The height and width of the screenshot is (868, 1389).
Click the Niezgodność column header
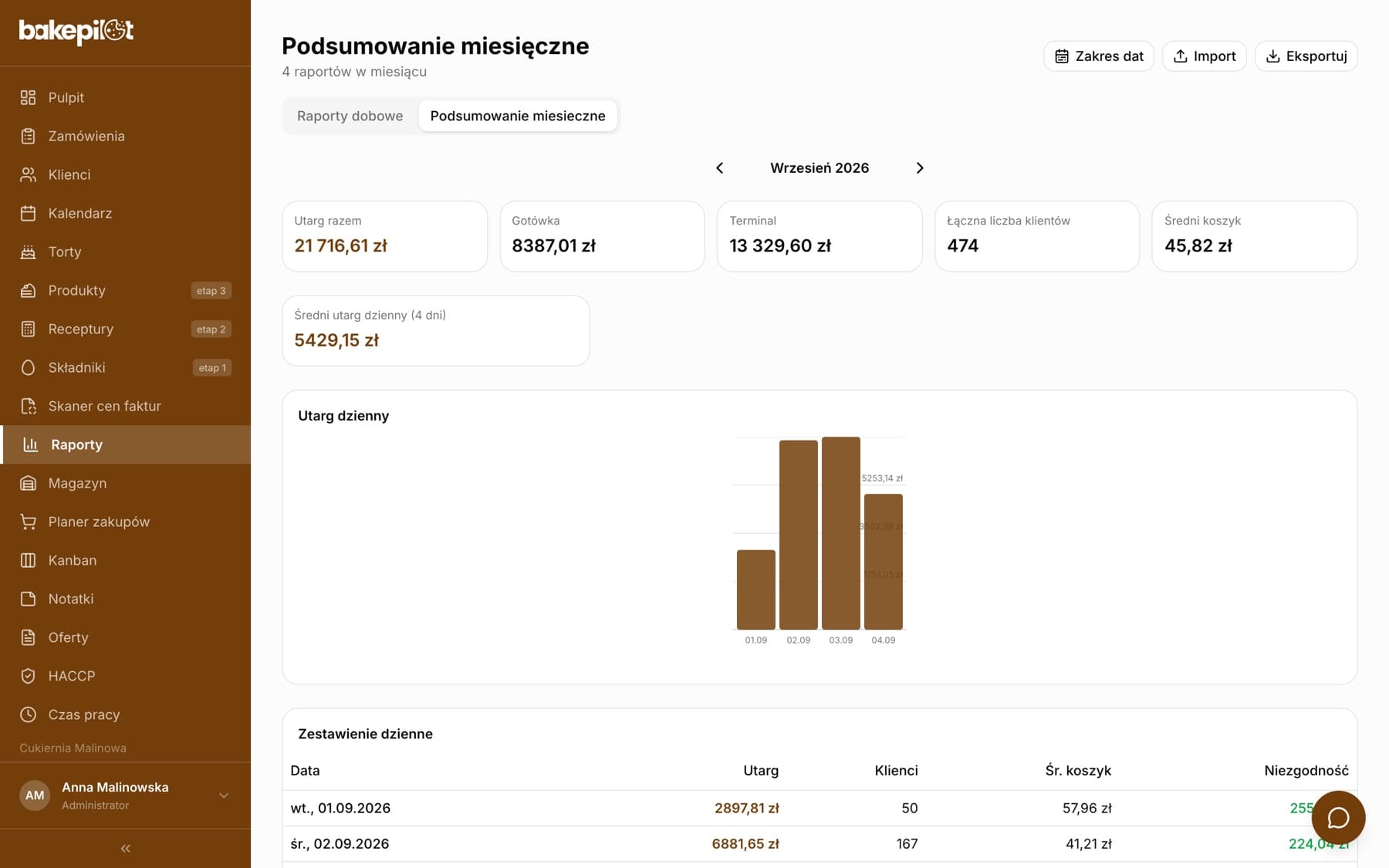(x=1306, y=771)
